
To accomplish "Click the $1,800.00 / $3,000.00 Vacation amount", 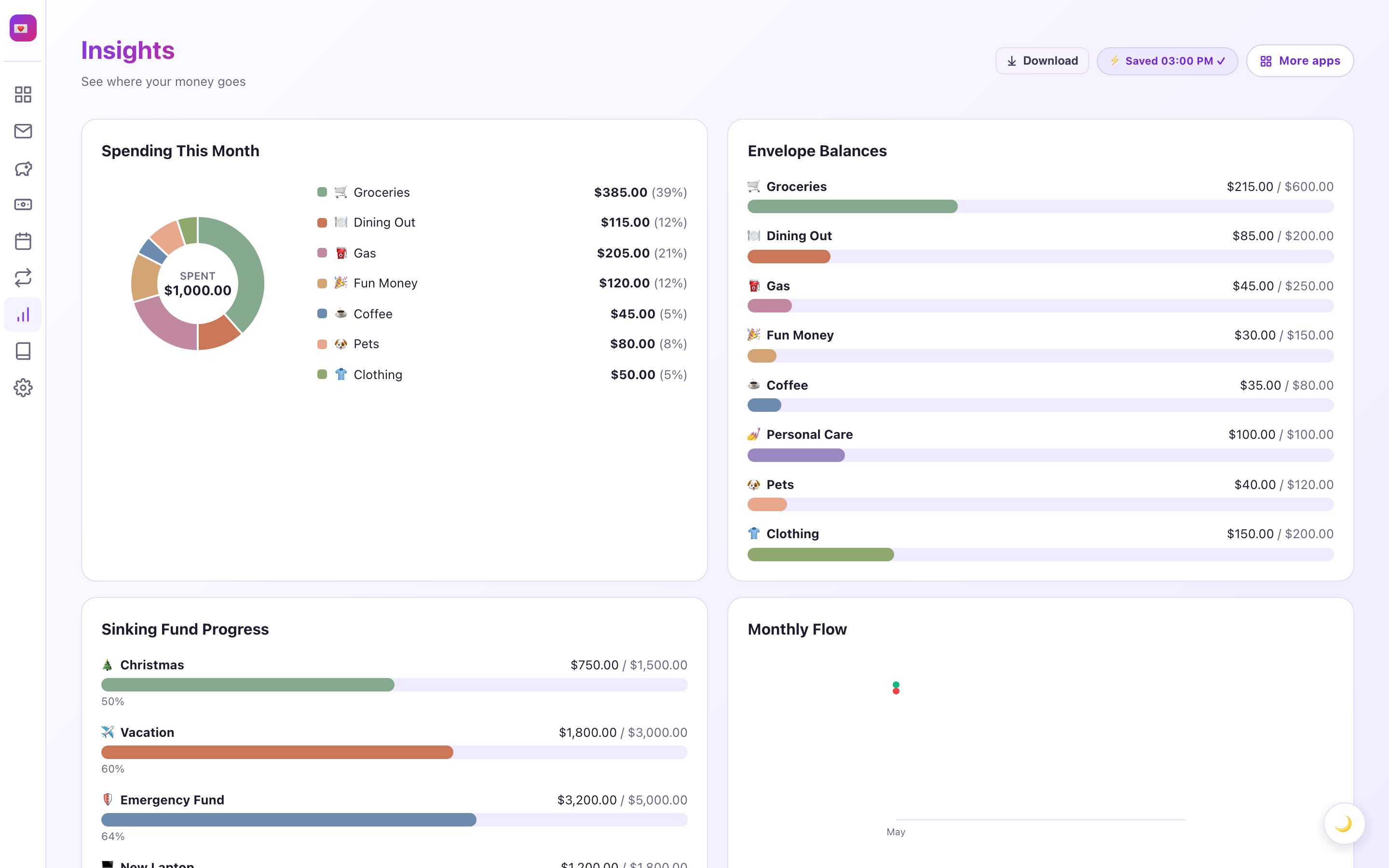I will [x=623, y=732].
